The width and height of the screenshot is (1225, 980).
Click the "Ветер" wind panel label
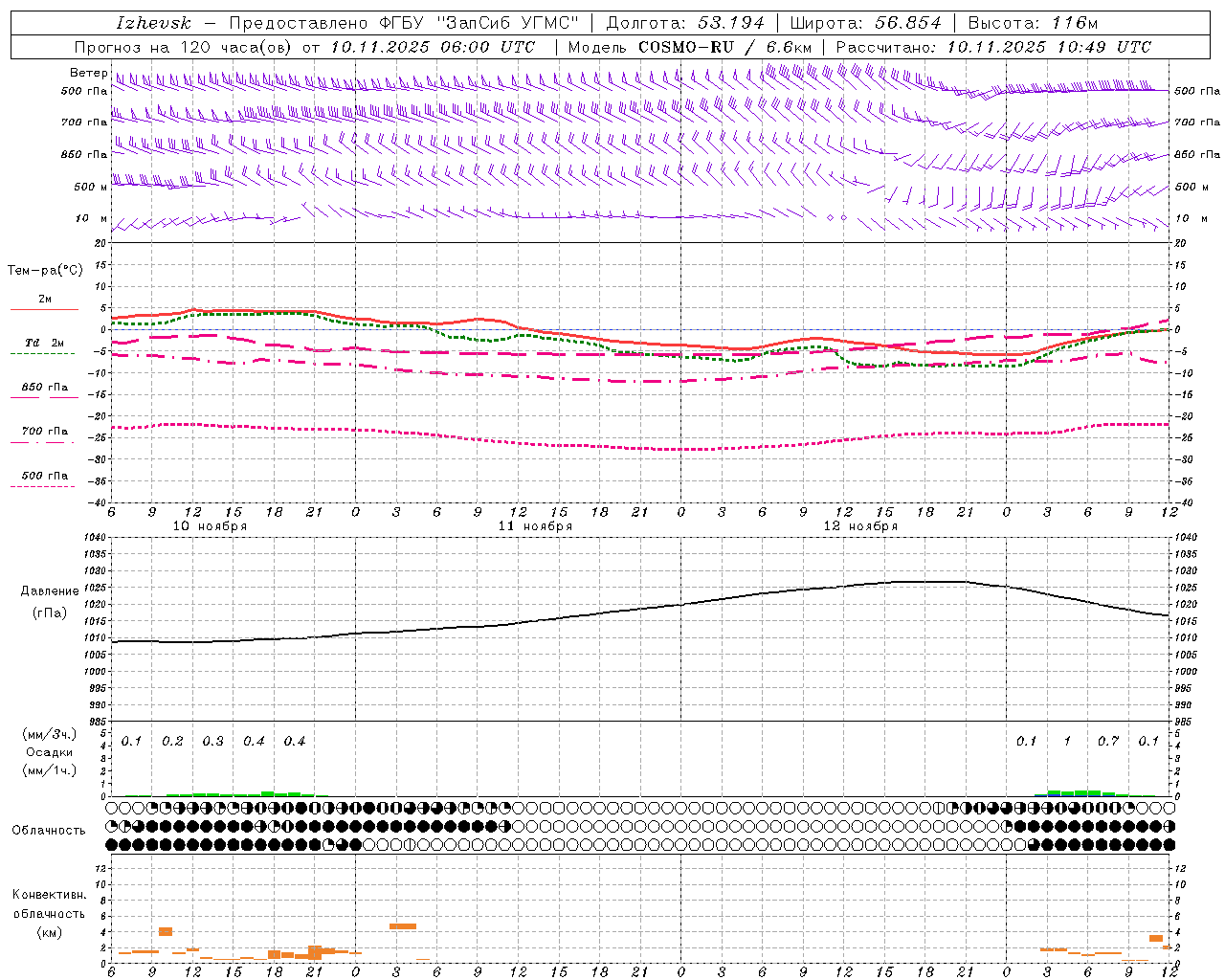tap(89, 73)
